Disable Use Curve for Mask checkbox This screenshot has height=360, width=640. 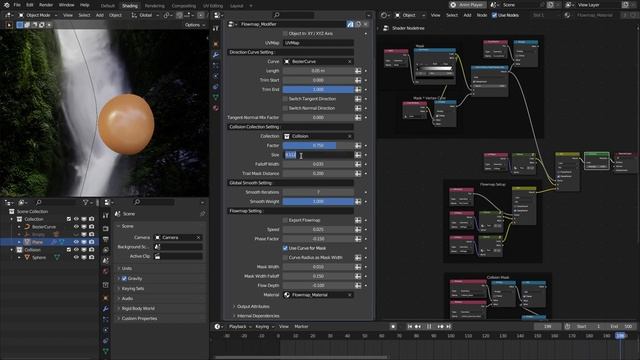(285, 248)
